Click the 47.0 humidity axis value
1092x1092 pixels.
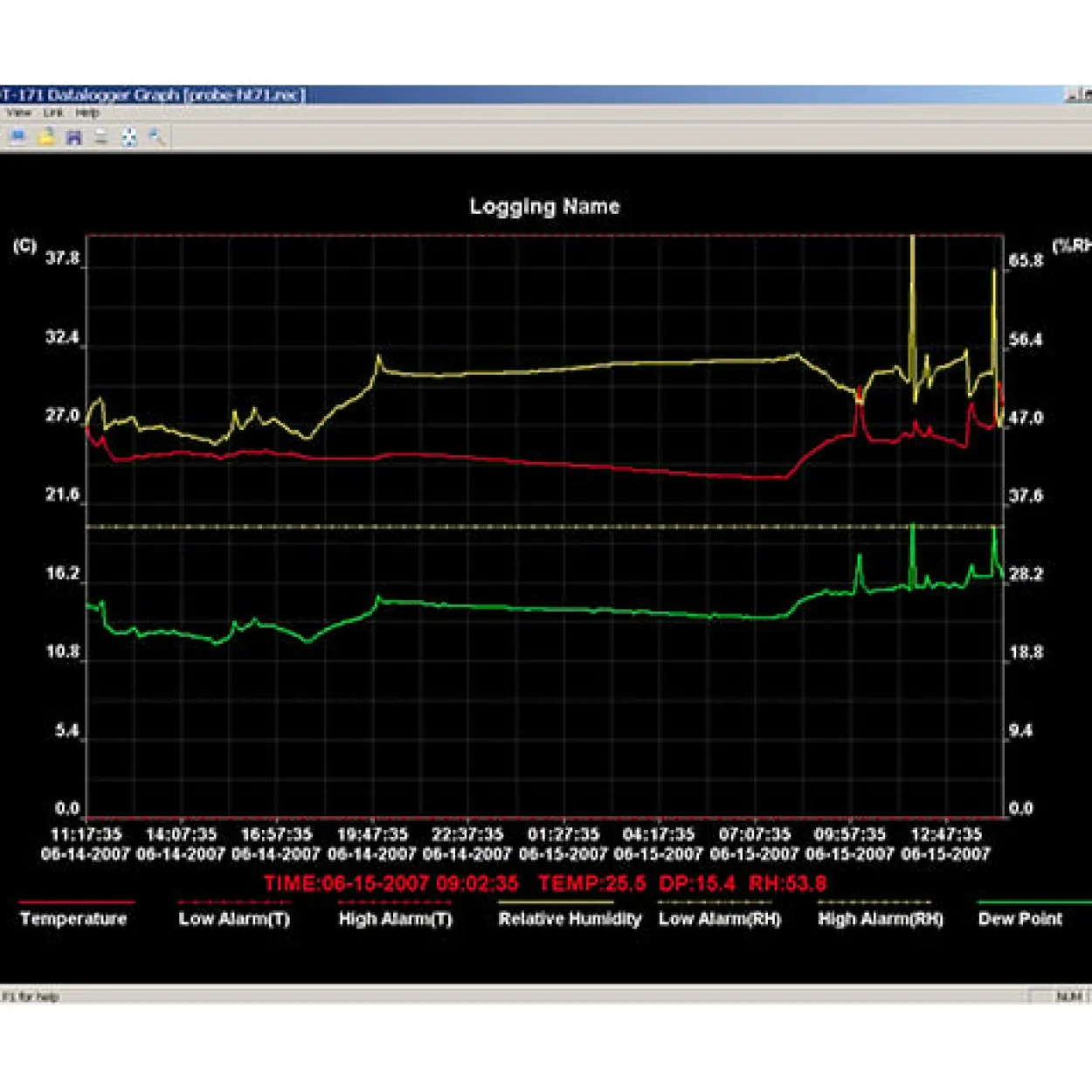point(1026,418)
